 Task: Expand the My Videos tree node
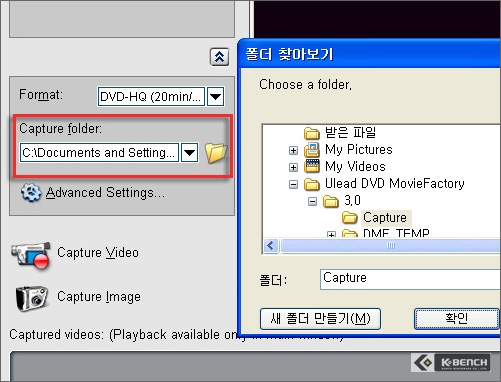[x=293, y=167]
